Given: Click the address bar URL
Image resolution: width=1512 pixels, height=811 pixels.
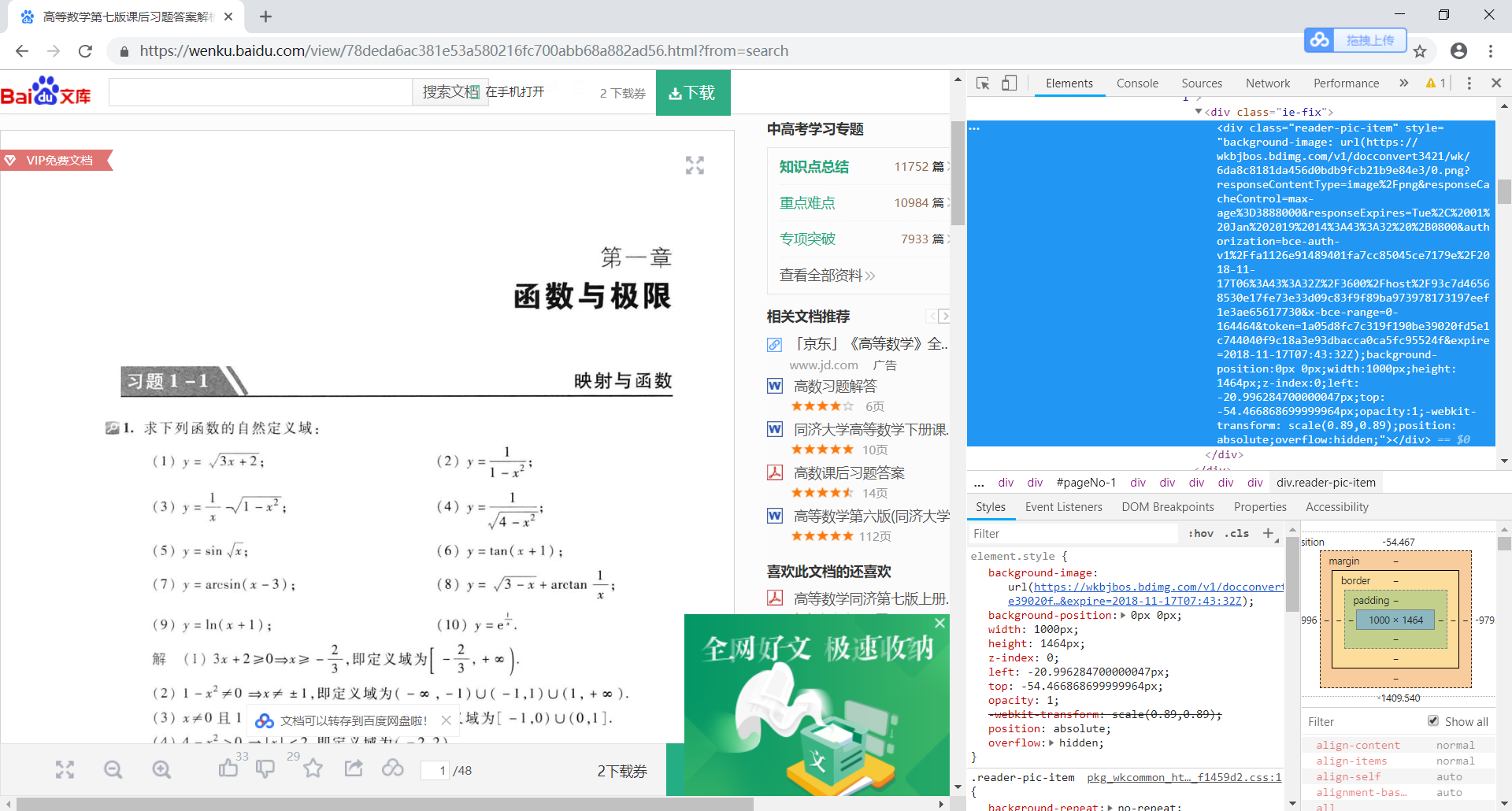Looking at the screenshot, I should click(x=464, y=51).
